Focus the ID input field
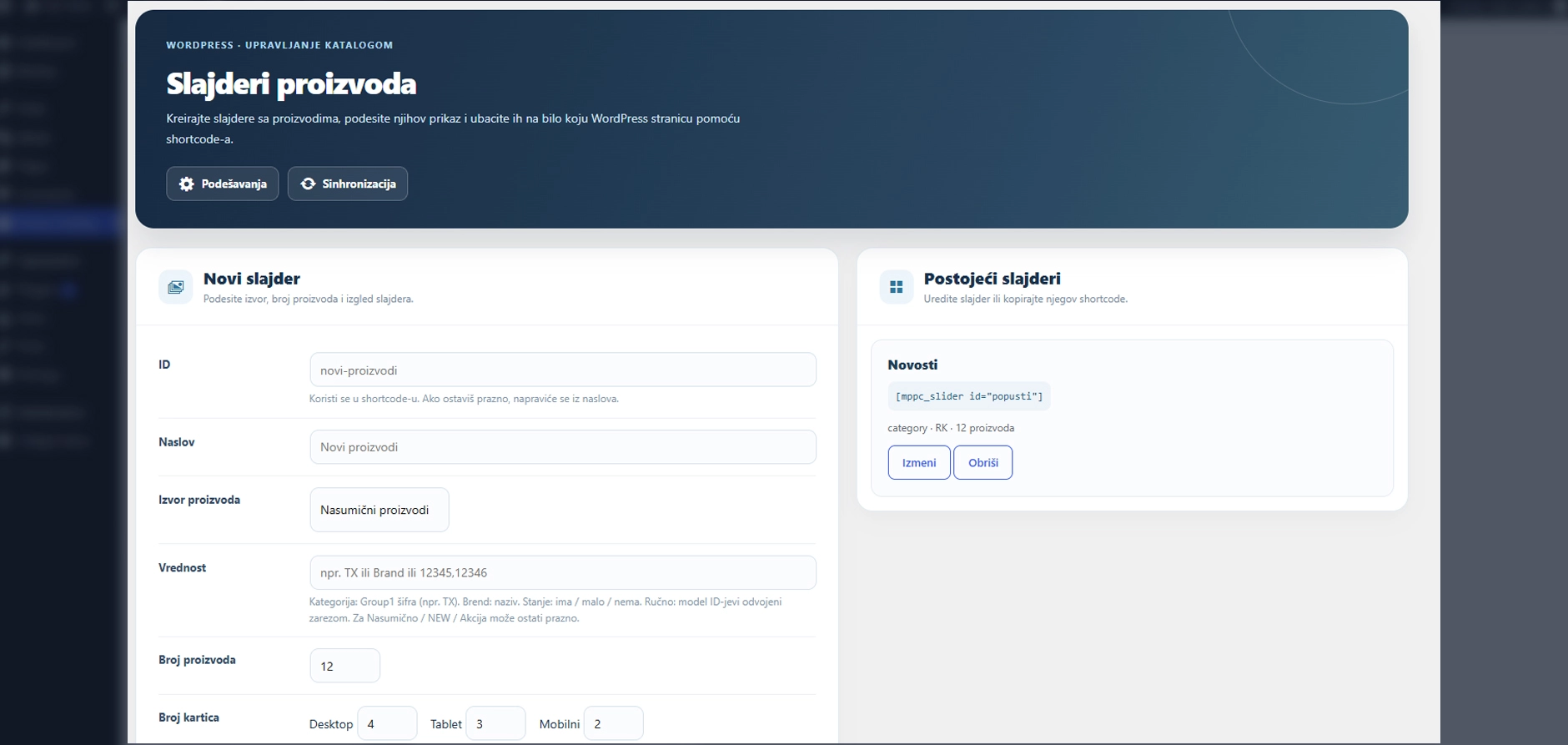The width and height of the screenshot is (1568, 745). [x=563, y=370]
